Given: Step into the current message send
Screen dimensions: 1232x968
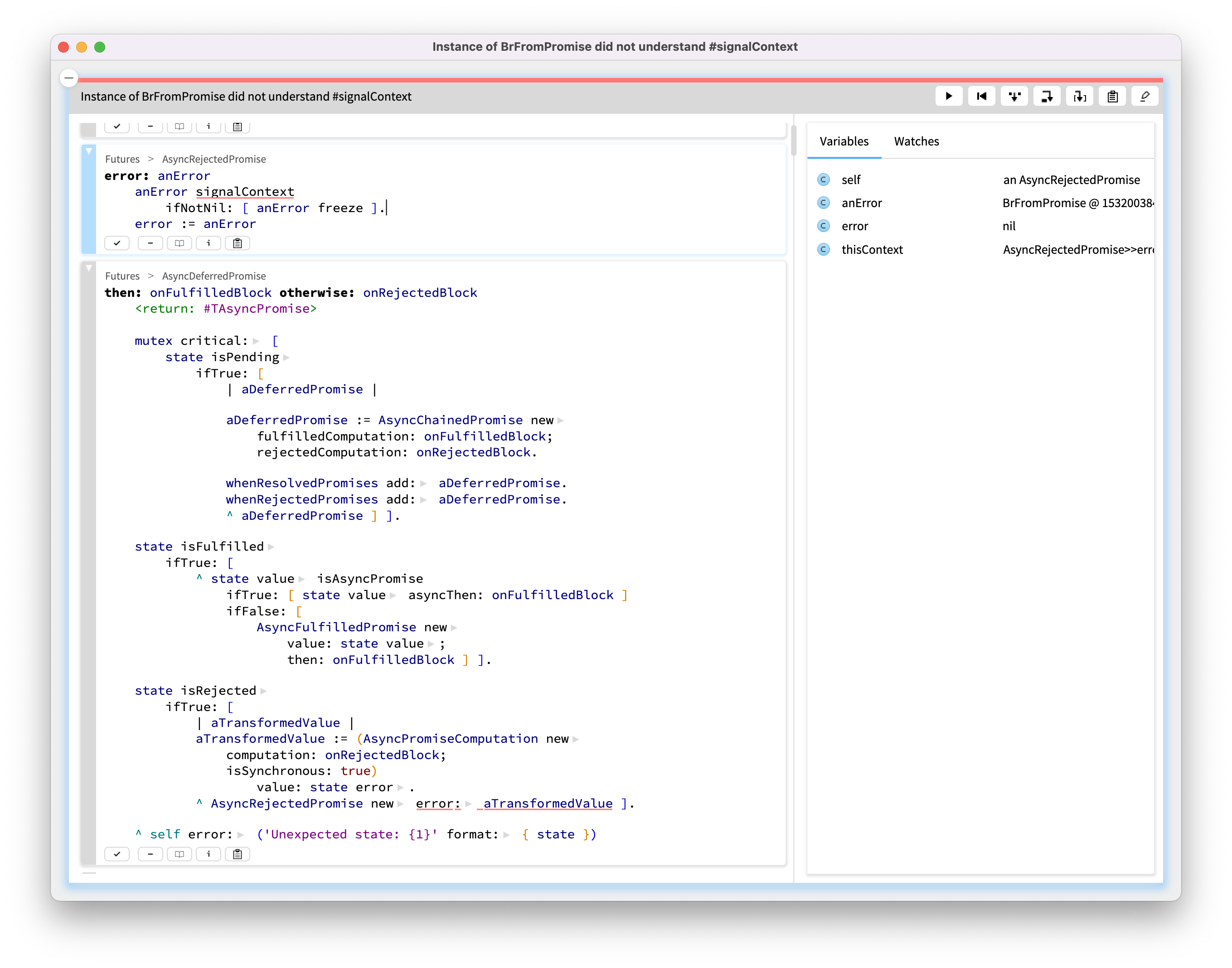Looking at the screenshot, I should [x=1014, y=96].
